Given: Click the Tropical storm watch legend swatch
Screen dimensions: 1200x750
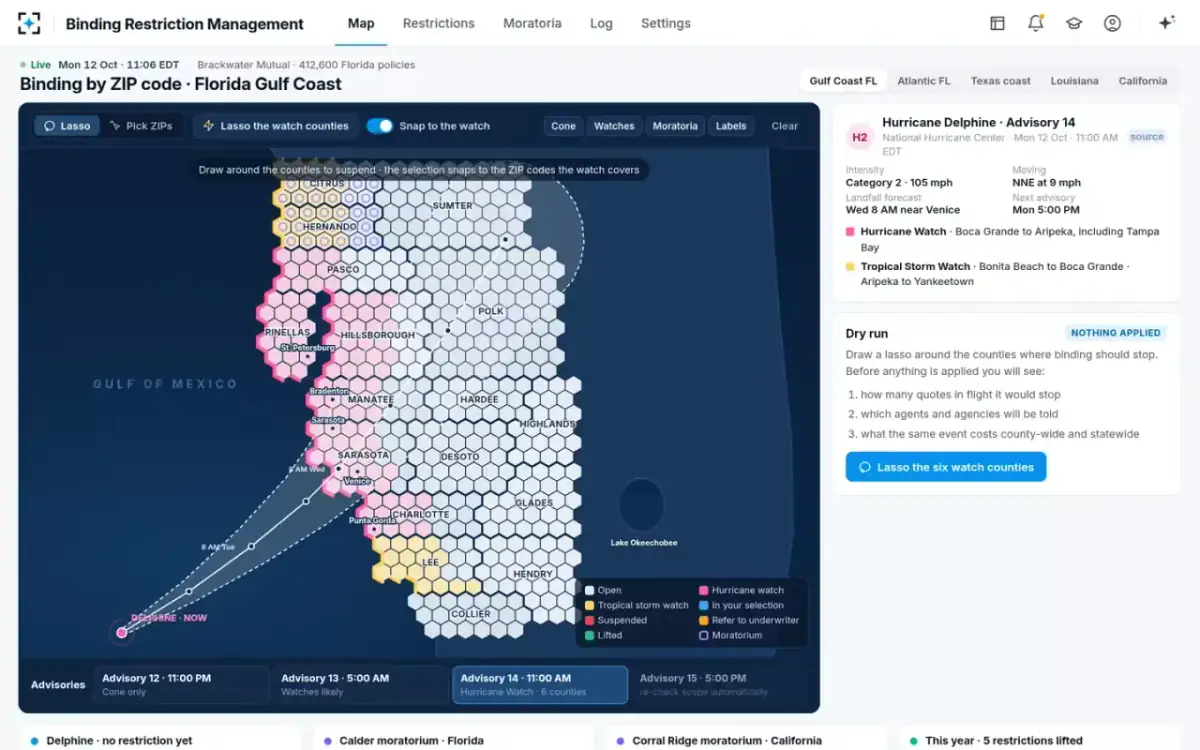Looking at the screenshot, I should [590, 605].
